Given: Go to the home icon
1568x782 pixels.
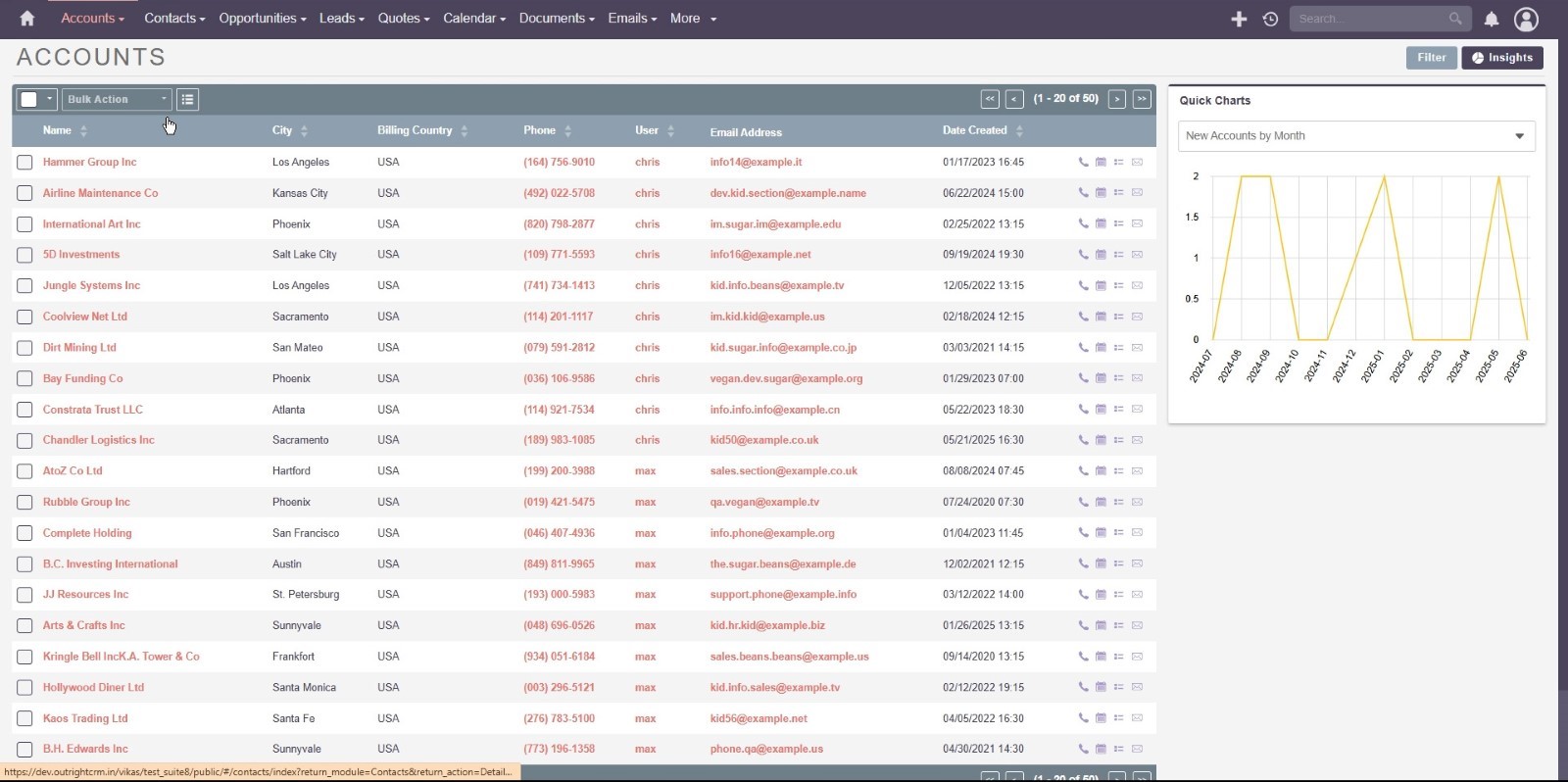Looking at the screenshot, I should click(x=26, y=19).
